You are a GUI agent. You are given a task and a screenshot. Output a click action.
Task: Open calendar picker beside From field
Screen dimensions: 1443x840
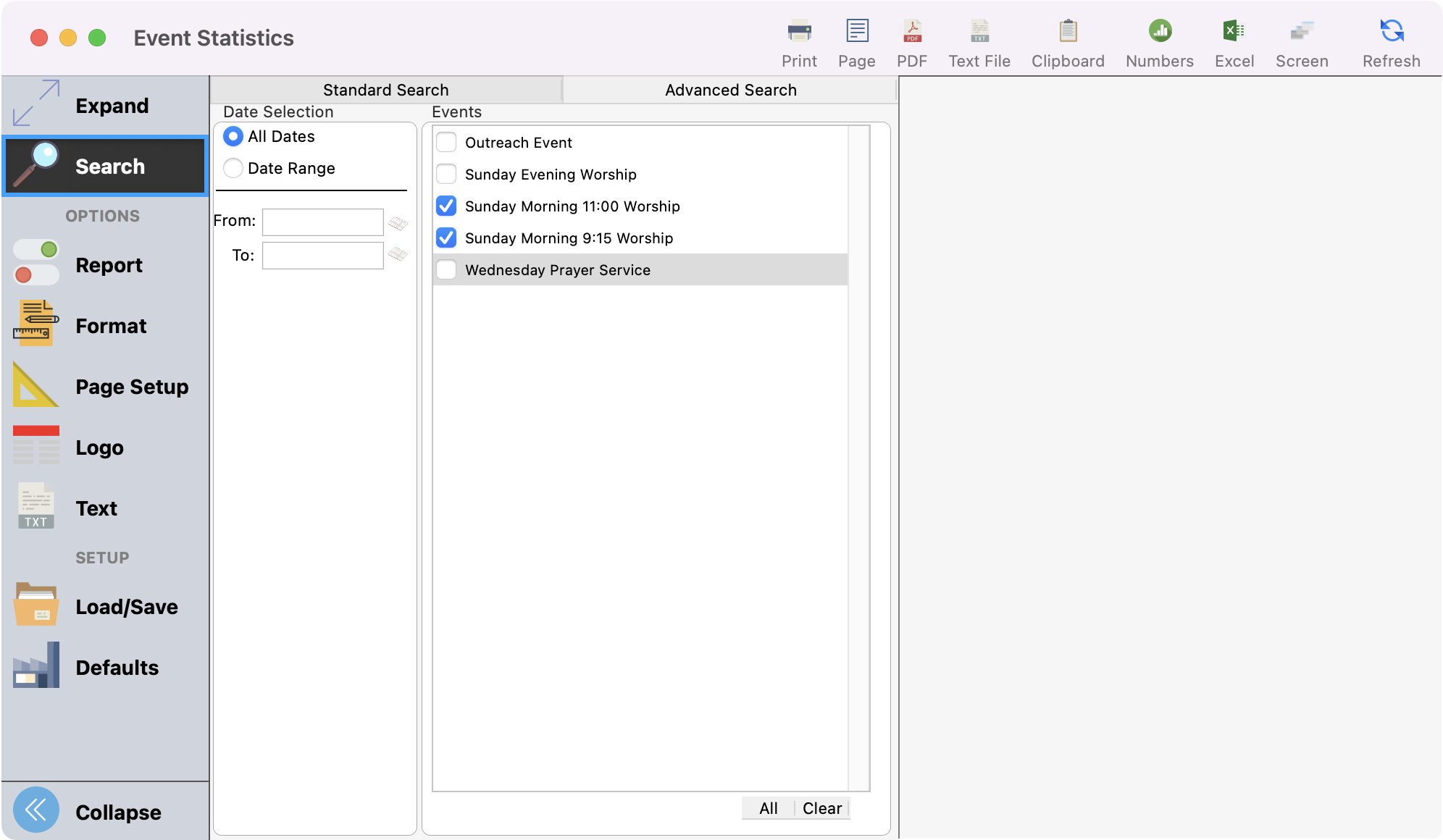[398, 223]
